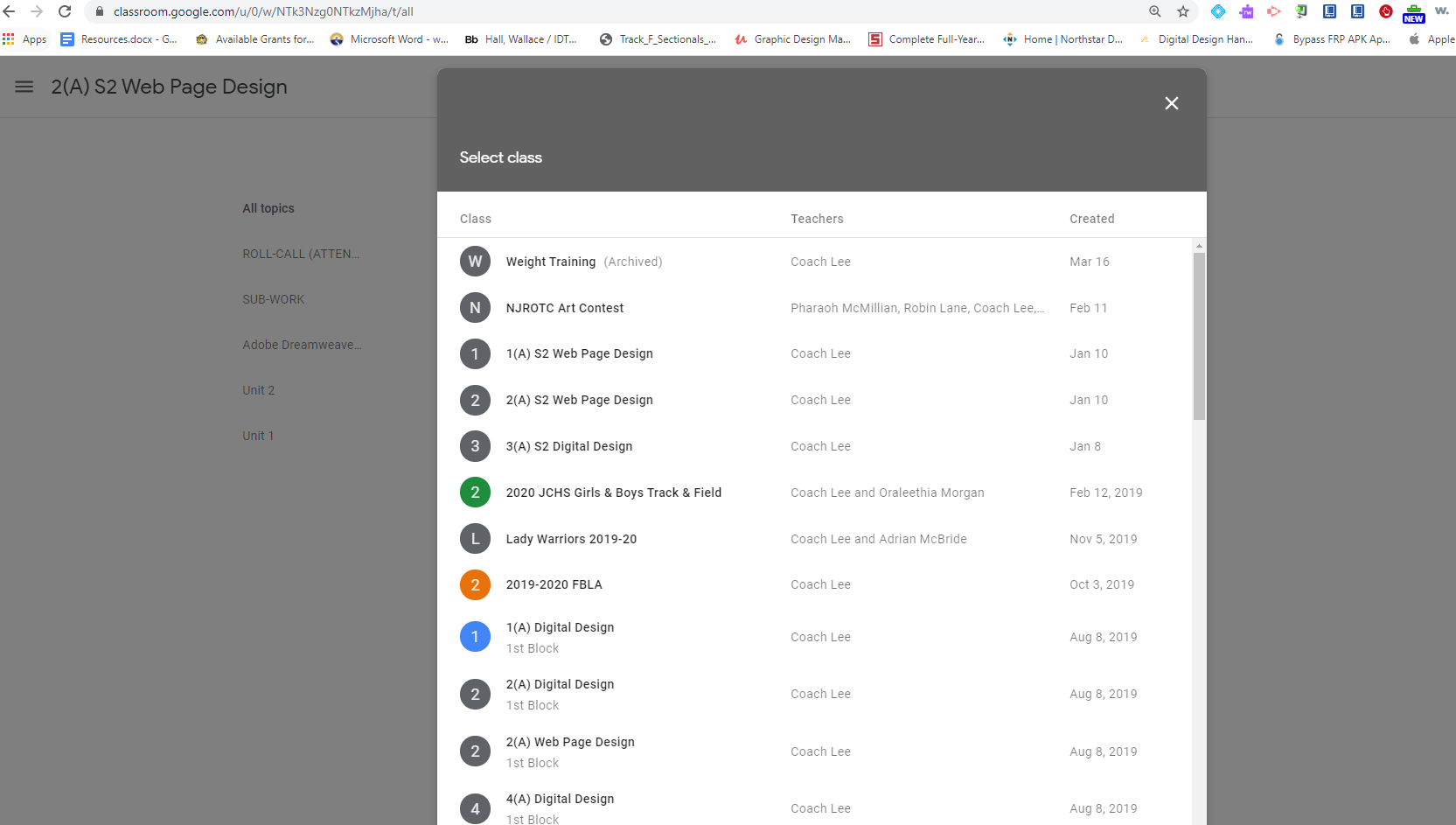Reload the page using the refresh icon

pyautogui.click(x=65, y=11)
